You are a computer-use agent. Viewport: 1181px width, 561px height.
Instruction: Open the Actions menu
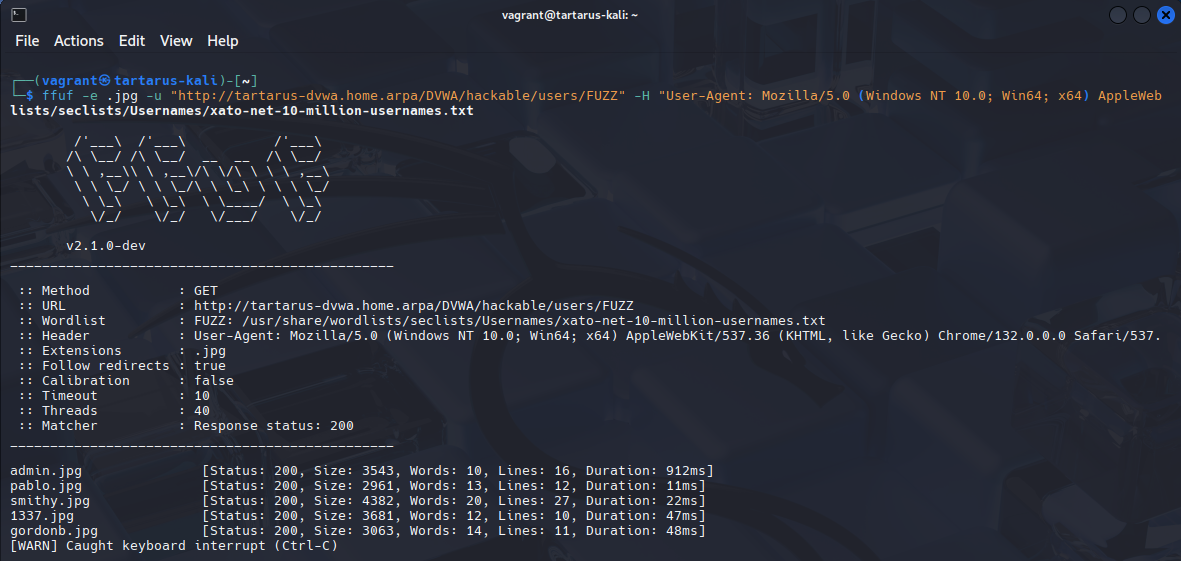point(78,41)
